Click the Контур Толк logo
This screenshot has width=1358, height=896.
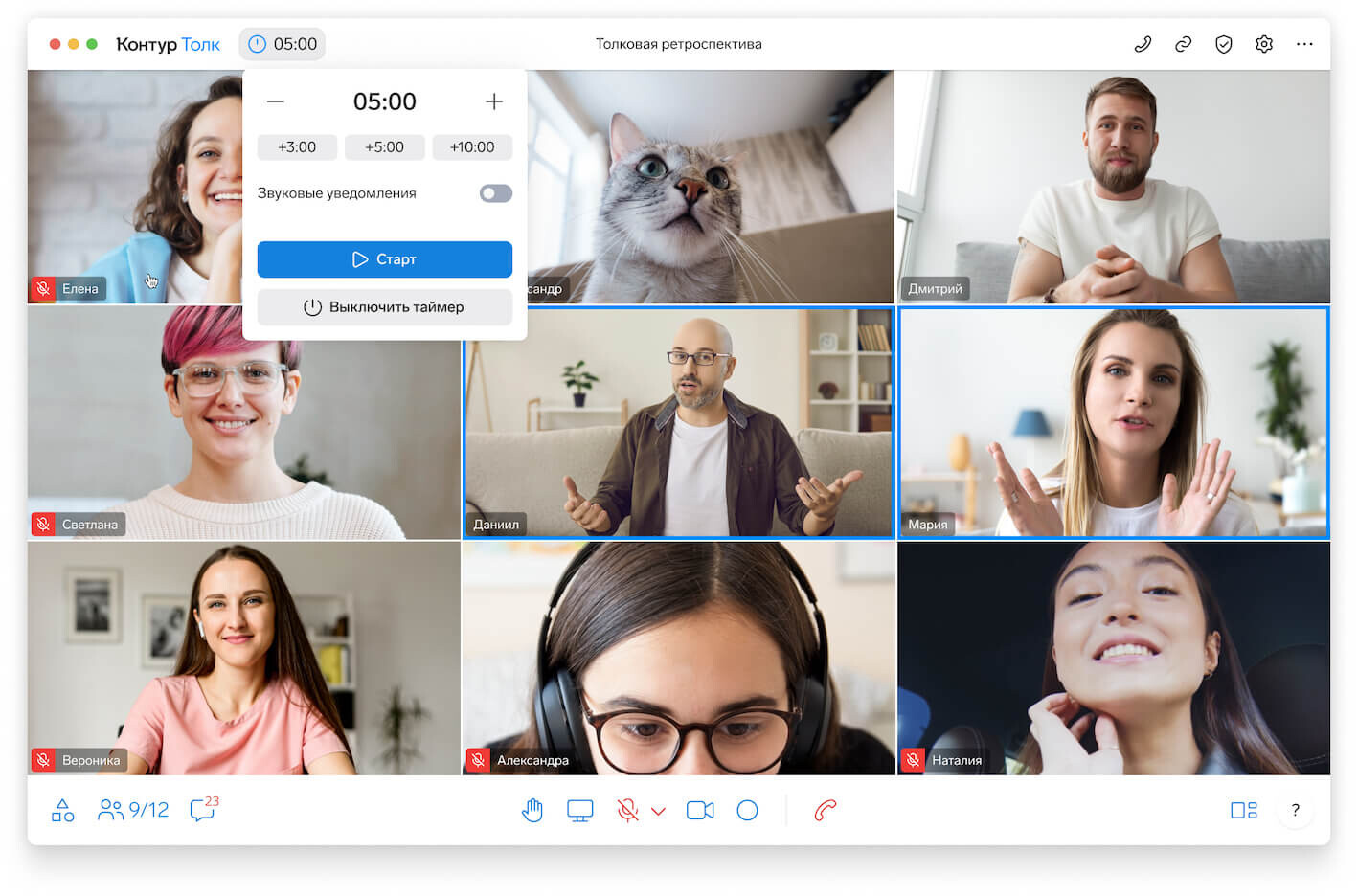tap(168, 44)
